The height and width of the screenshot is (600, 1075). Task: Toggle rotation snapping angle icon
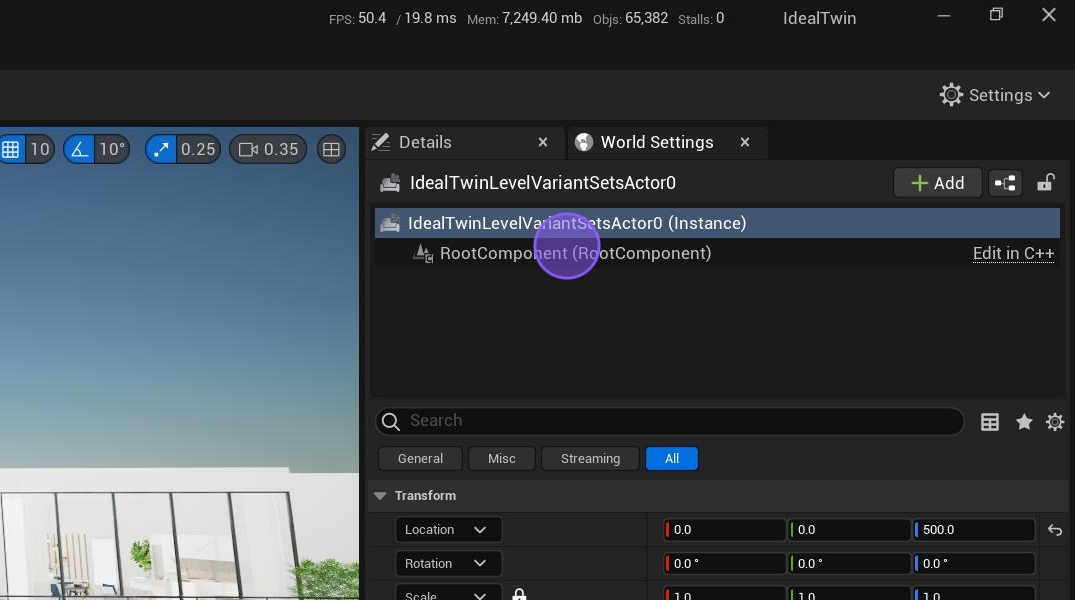pos(79,149)
